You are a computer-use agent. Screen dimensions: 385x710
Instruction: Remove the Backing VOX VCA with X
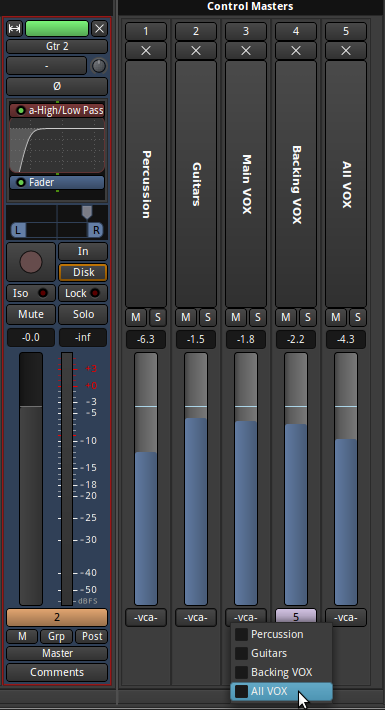[296, 51]
